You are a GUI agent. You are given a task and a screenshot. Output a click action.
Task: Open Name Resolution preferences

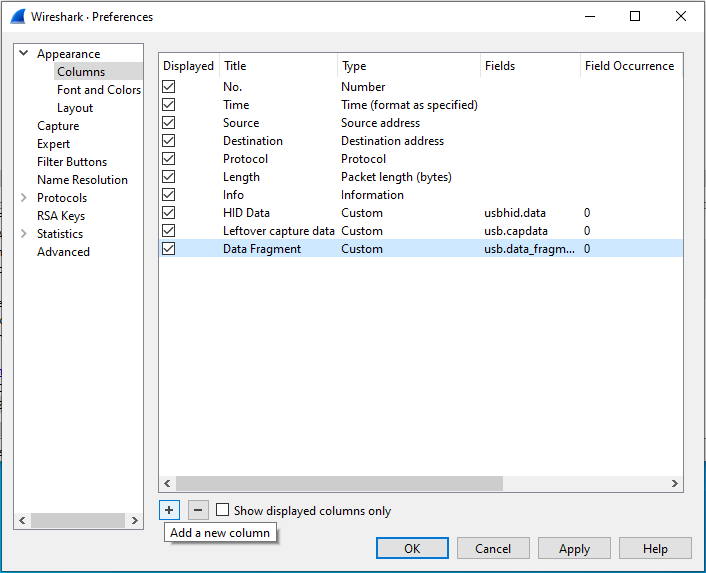click(82, 180)
